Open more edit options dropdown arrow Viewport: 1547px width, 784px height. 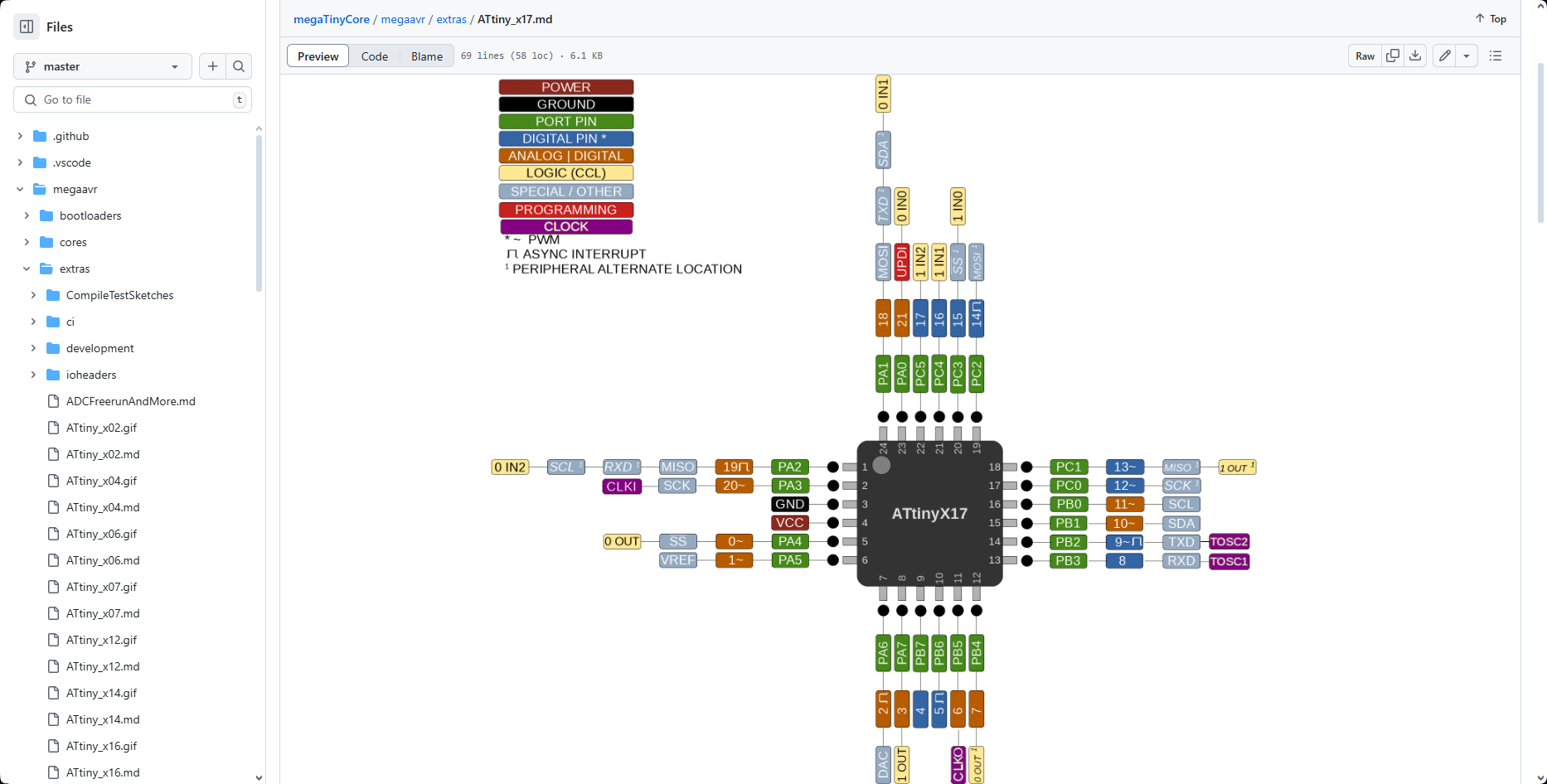click(x=1467, y=56)
